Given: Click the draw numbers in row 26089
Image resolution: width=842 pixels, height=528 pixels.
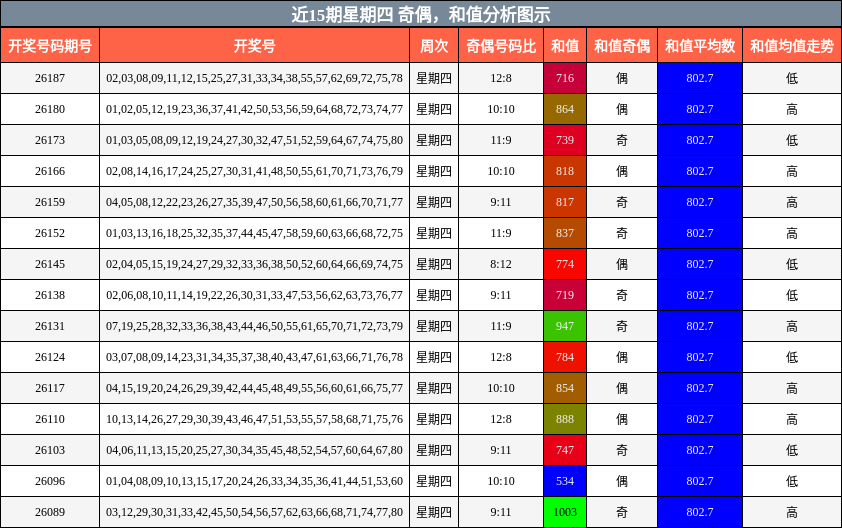Looking at the screenshot, I should click(x=255, y=512).
